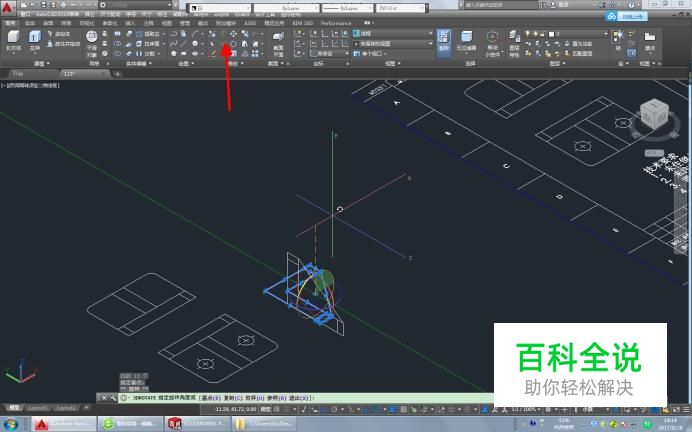Open the workspace selector dropdown in quick access toolbar

(x=135, y=5)
